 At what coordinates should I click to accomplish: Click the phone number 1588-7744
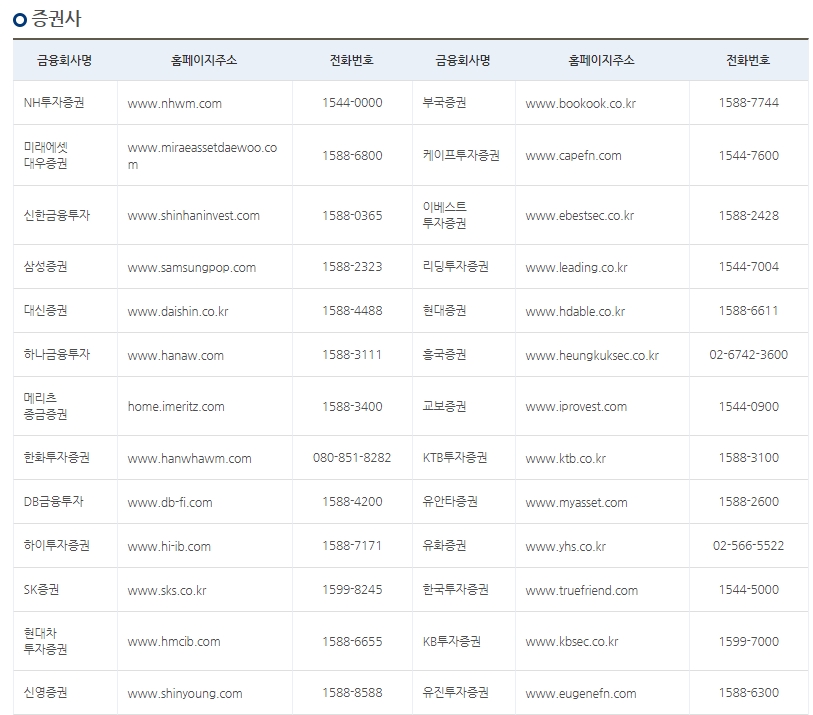pos(749,103)
